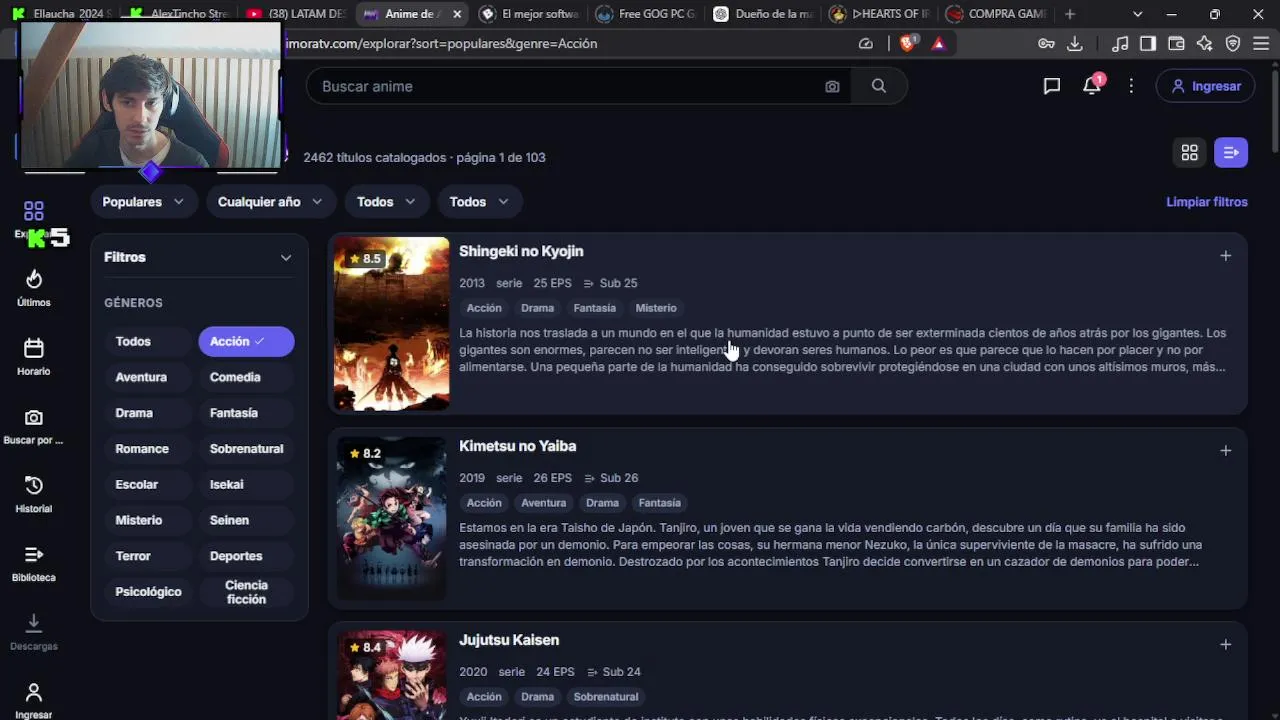
Task: Switch to list view layout
Action: pos(1231,153)
